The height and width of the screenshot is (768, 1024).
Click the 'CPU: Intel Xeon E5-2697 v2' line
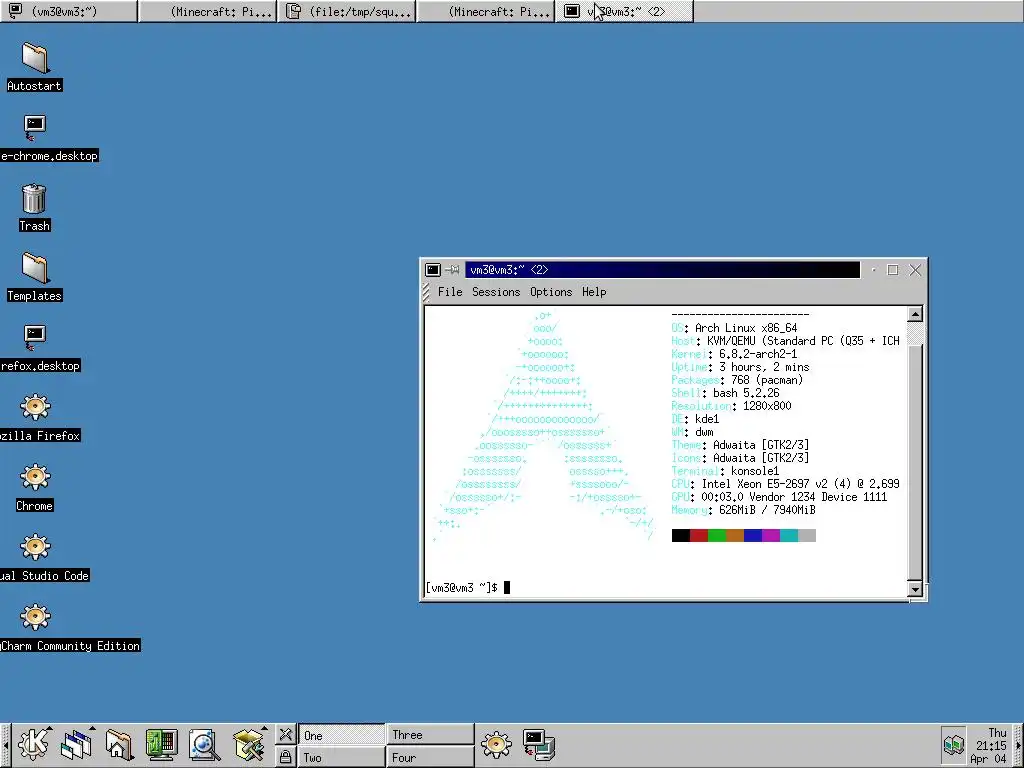point(786,484)
